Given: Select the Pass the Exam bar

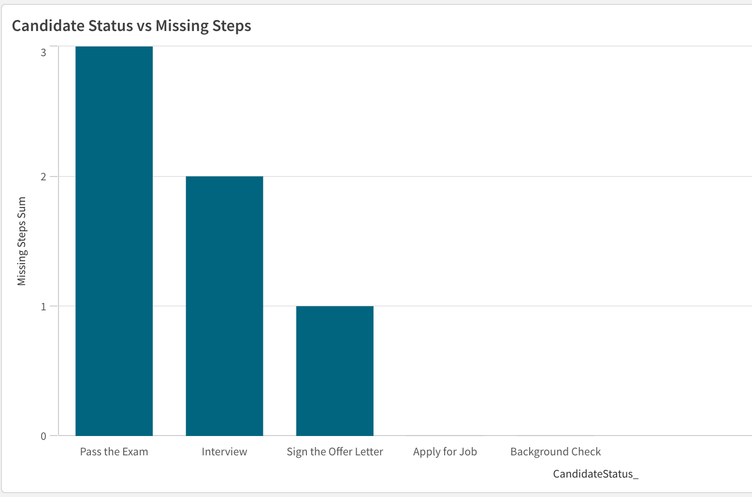Looking at the screenshot, I should pyautogui.click(x=114, y=240).
